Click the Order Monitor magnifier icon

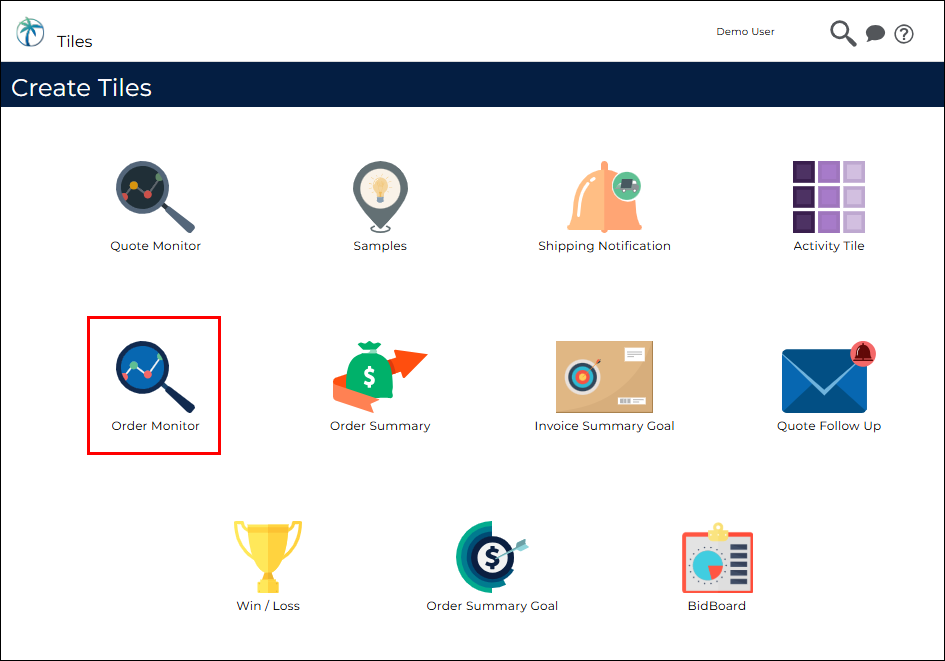(155, 377)
